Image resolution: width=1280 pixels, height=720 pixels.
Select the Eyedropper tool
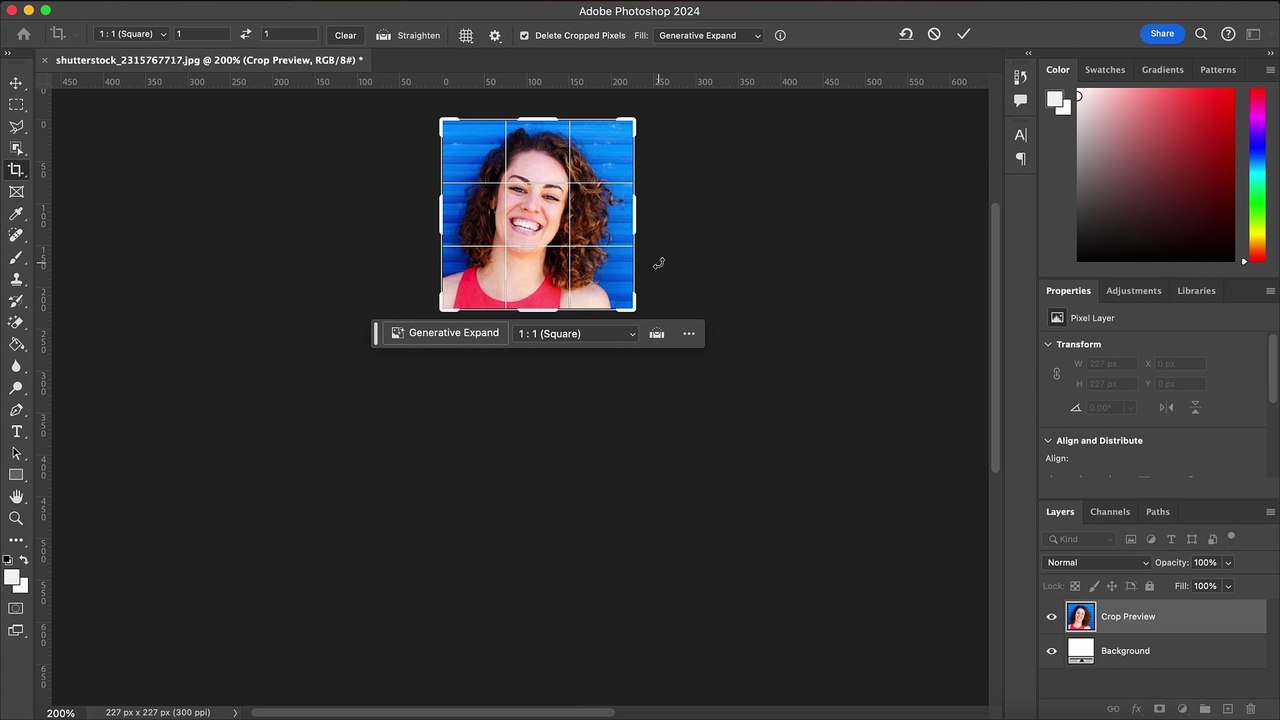click(16, 214)
